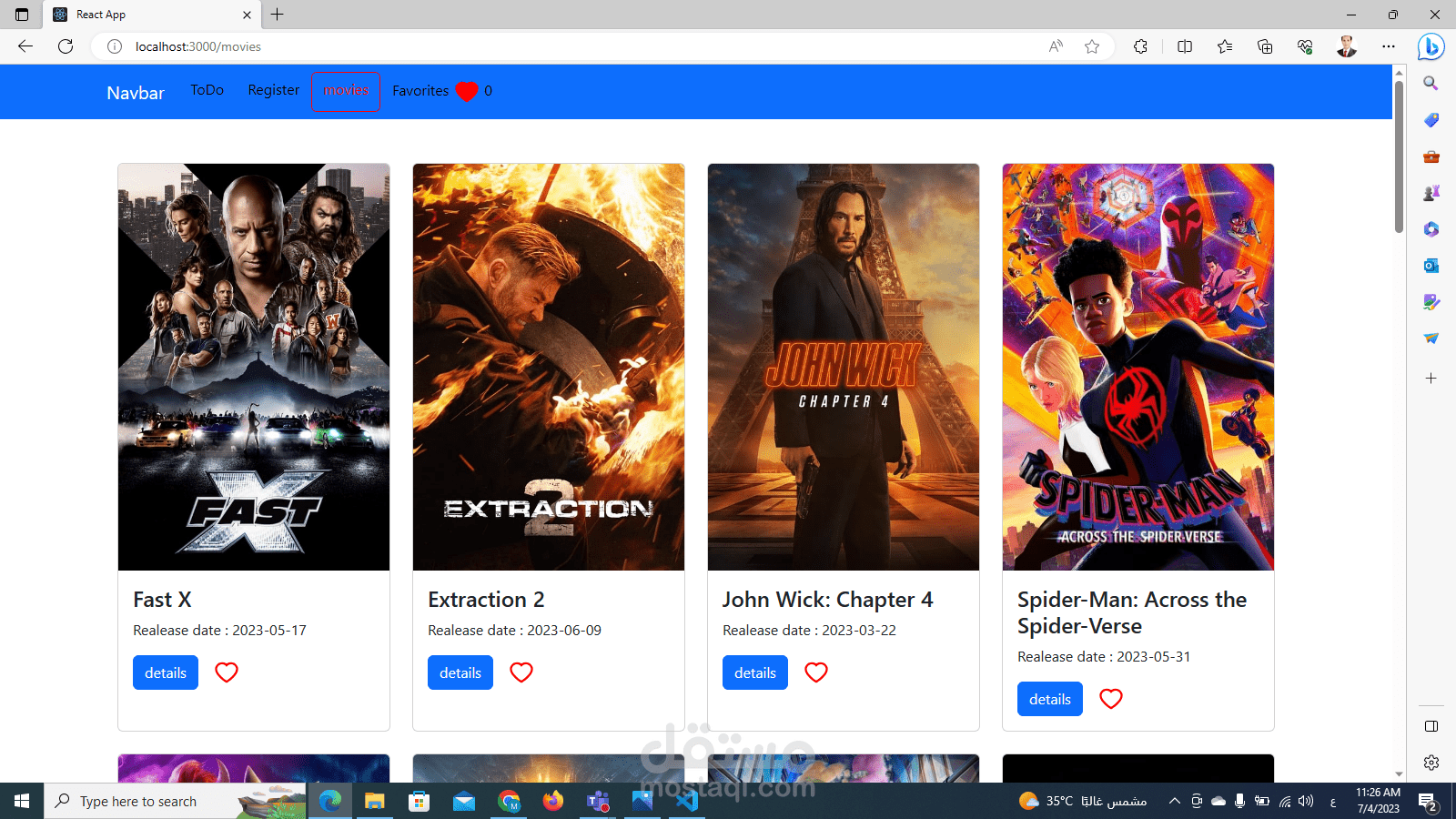
Task: Open the sidebar pen-and-image icon
Action: 1431,302
